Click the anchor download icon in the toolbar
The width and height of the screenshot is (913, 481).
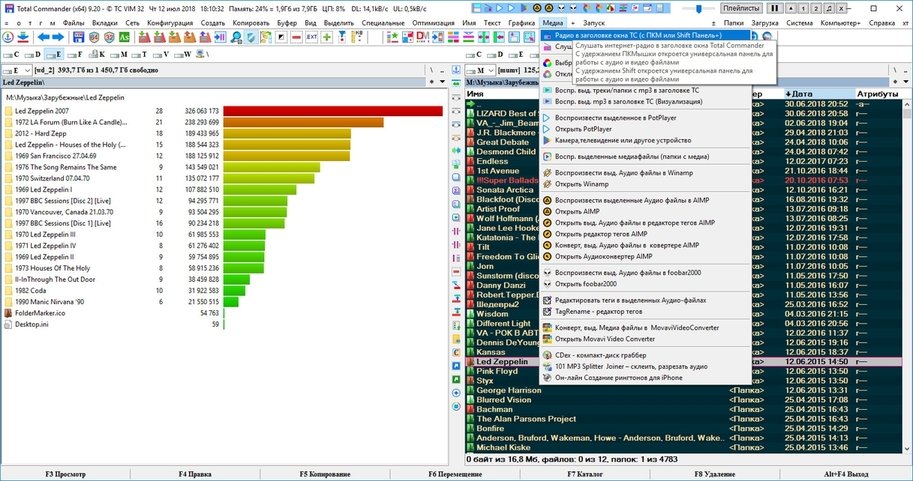tap(8, 37)
